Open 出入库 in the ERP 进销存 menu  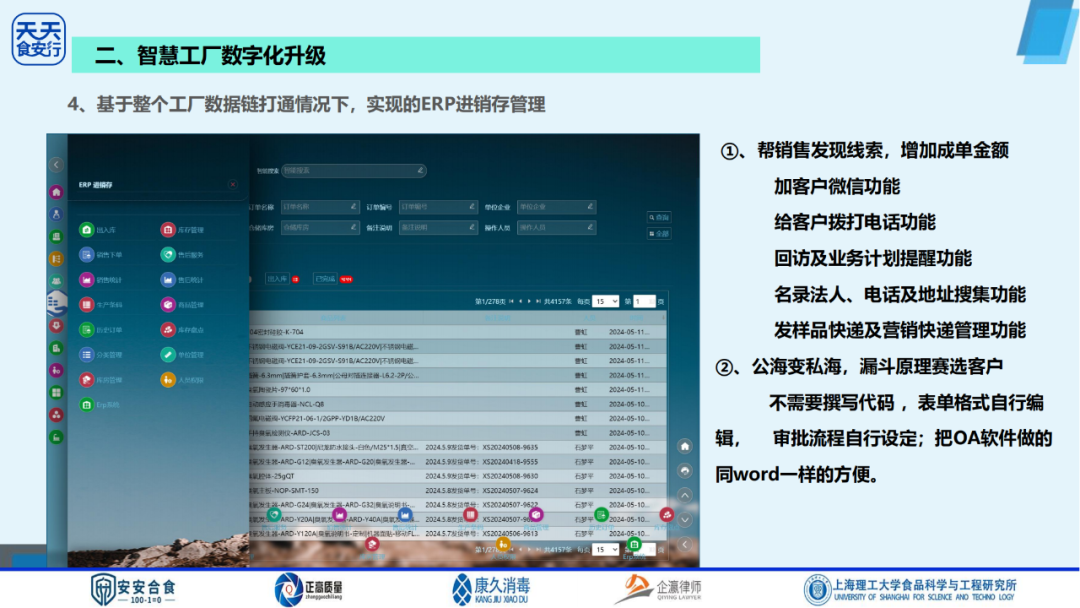(x=98, y=230)
